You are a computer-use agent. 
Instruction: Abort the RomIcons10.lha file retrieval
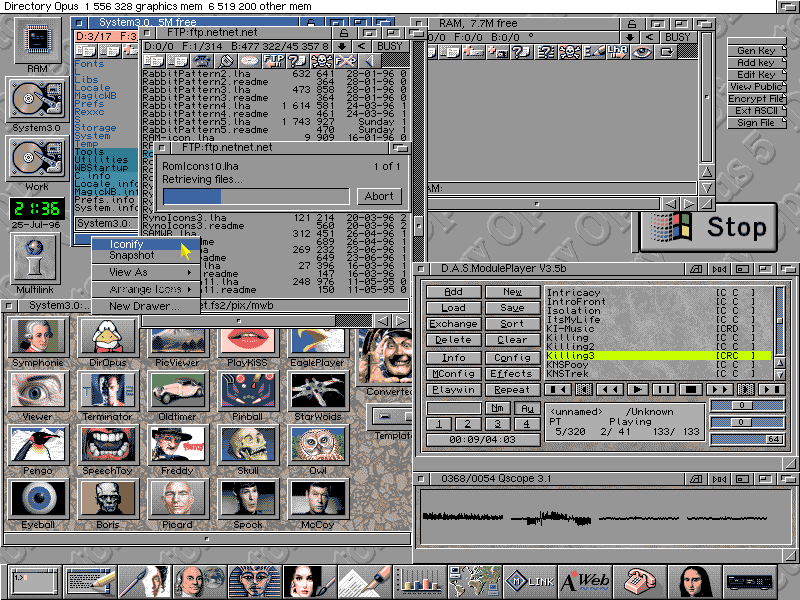[379, 197]
